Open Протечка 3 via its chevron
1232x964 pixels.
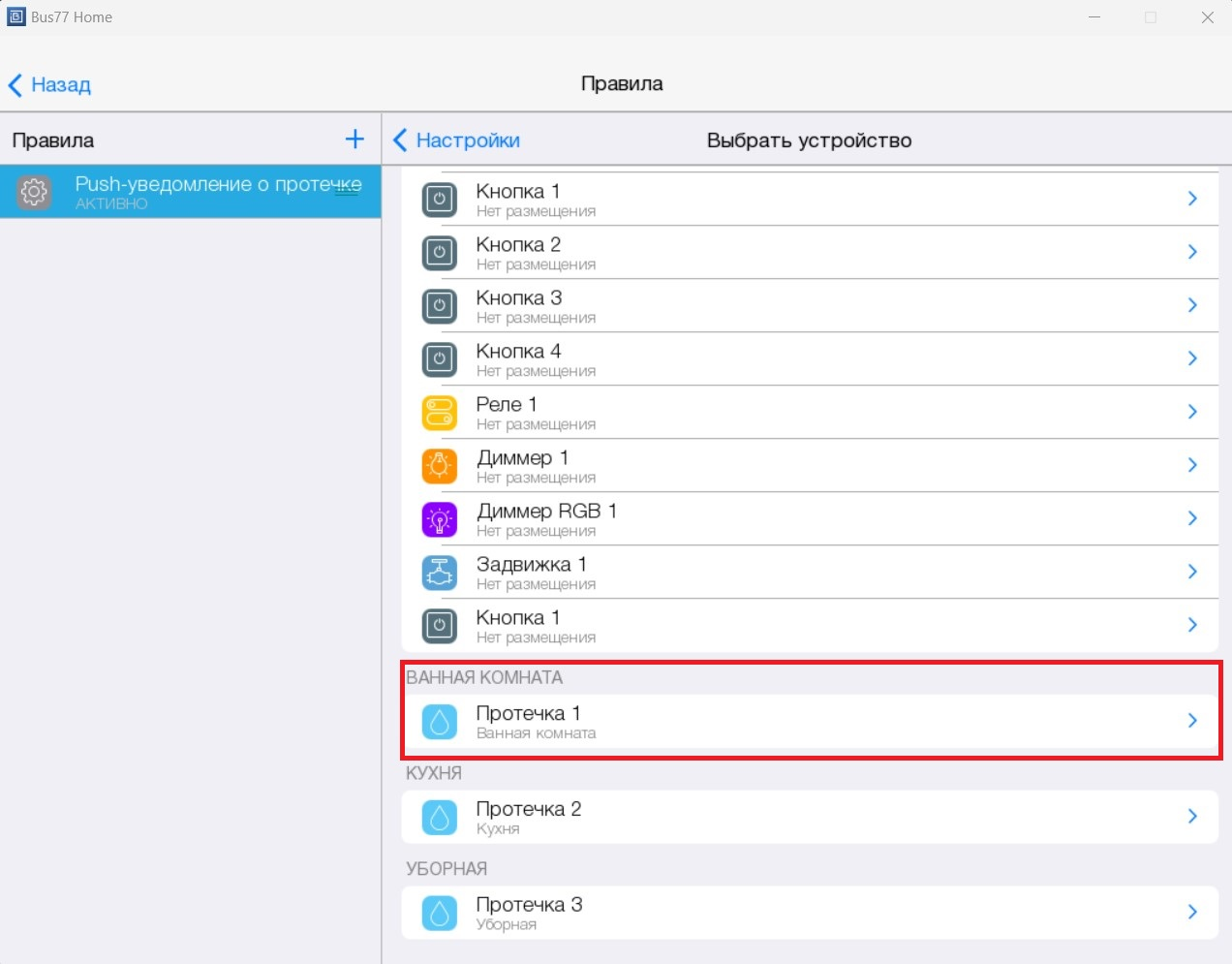(1192, 912)
